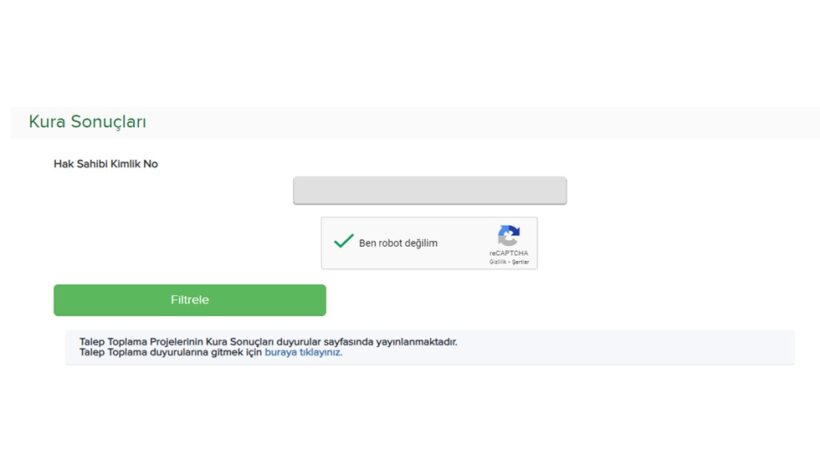Click the green reCAPTCHA checkmark
Image resolution: width=820 pixels, height=460 pixels.
[344, 241]
